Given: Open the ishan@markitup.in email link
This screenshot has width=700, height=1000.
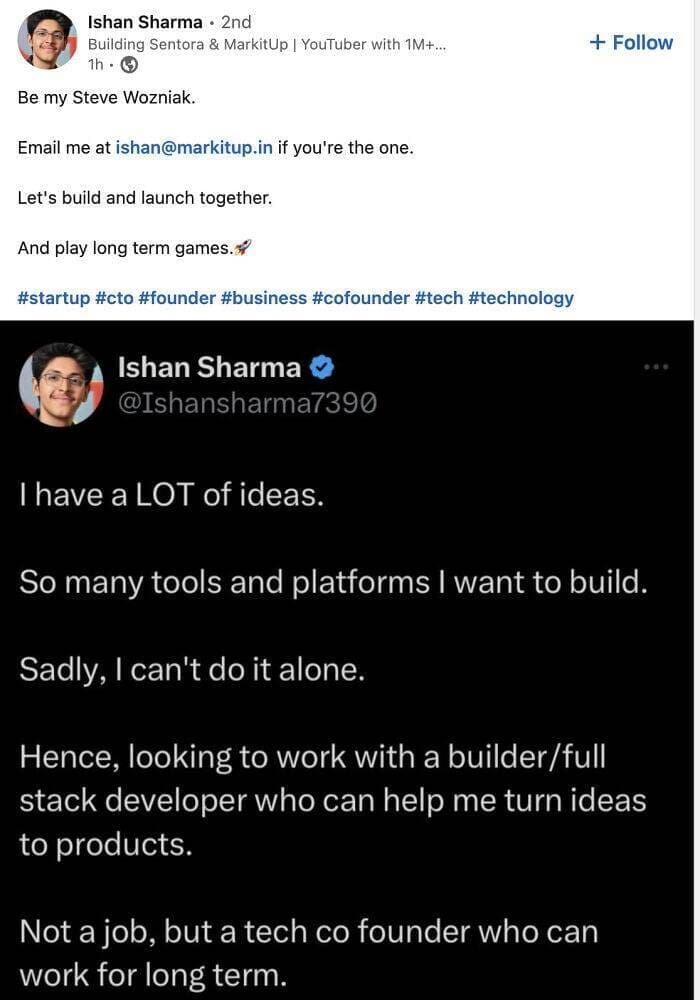Looking at the screenshot, I should coord(194,148).
